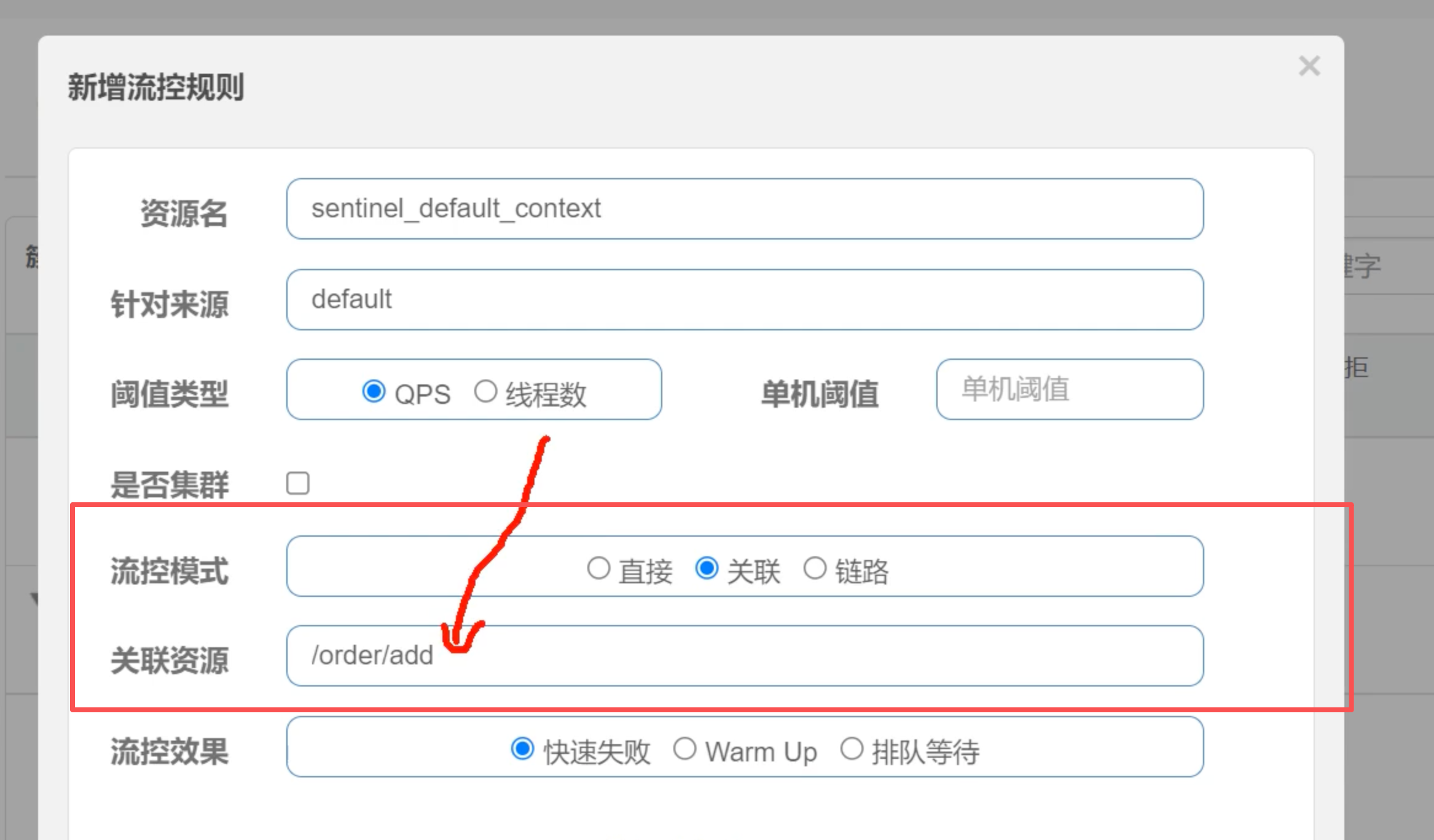The height and width of the screenshot is (840, 1434).
Task: Select 关联 flow control mode
Action: (x=707, y=568)
